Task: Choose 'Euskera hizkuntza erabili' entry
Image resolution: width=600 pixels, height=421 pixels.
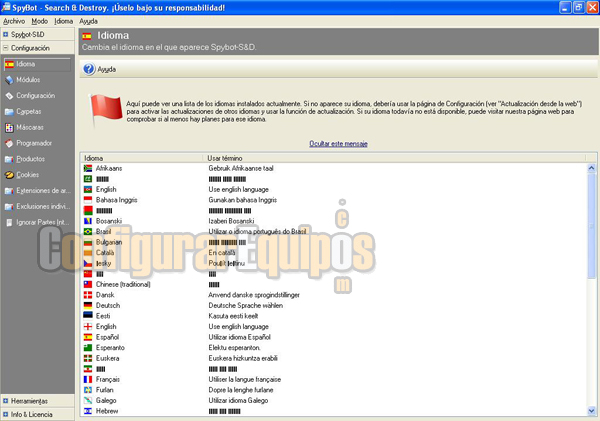Action: click(x=243, y=358)
